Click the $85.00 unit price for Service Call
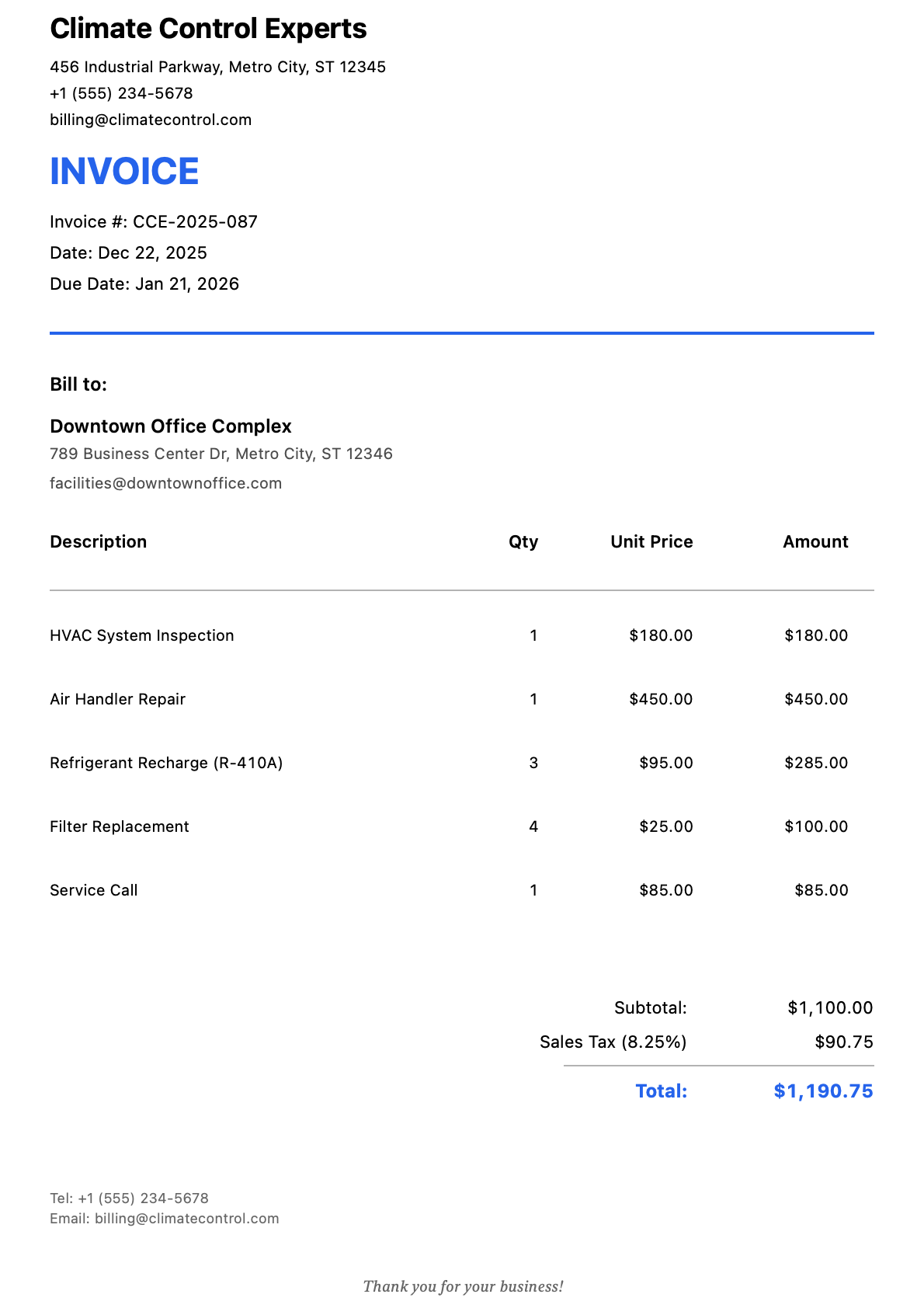The height and width of the screenshot is (1308, 924). pos(666,890)
